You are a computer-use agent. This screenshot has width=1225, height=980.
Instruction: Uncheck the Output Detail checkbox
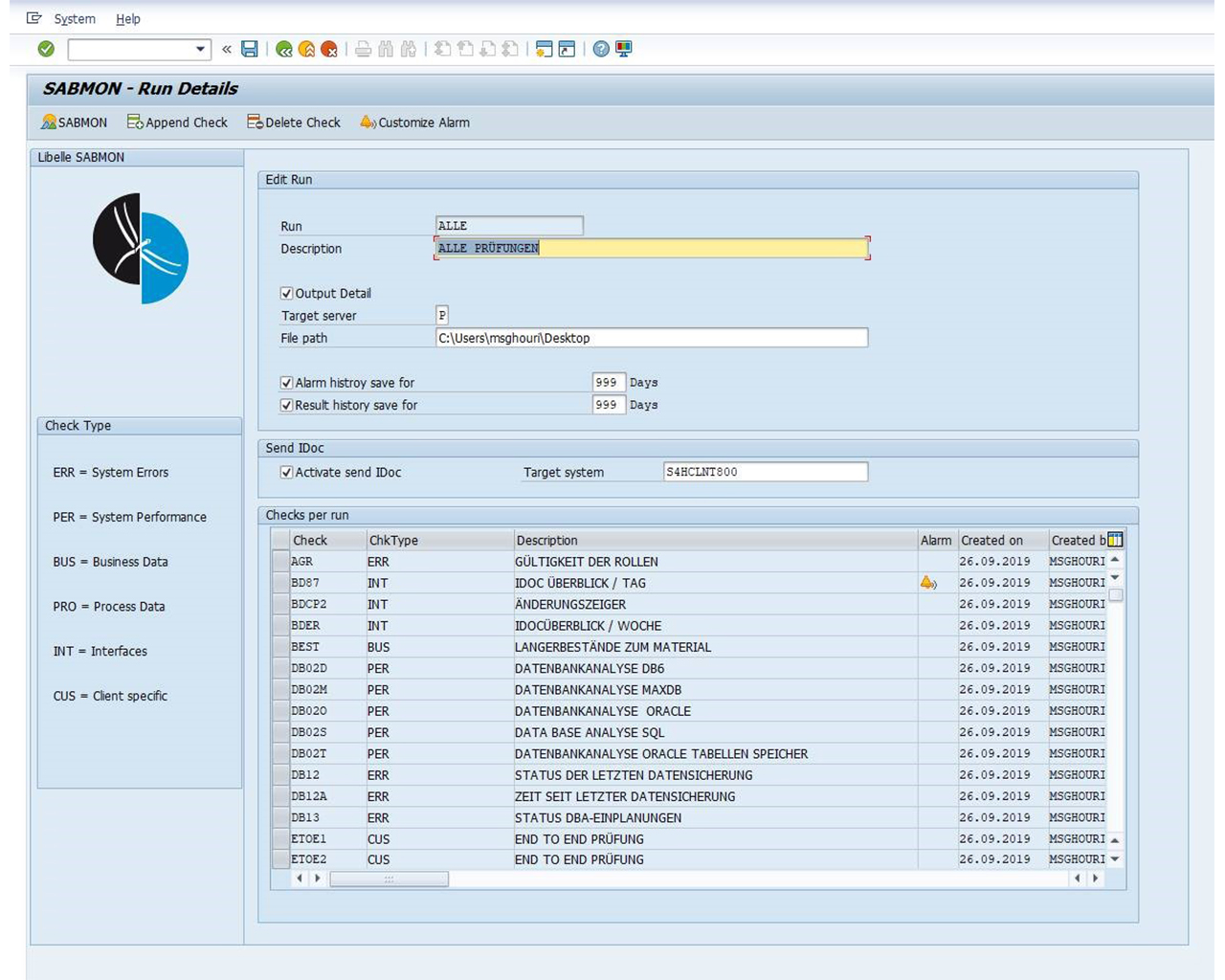click(x=286, y=294)
